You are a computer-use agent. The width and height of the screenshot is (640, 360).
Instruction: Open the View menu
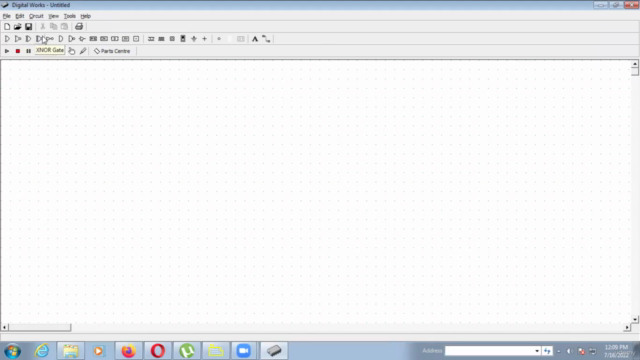click(53, 16)
